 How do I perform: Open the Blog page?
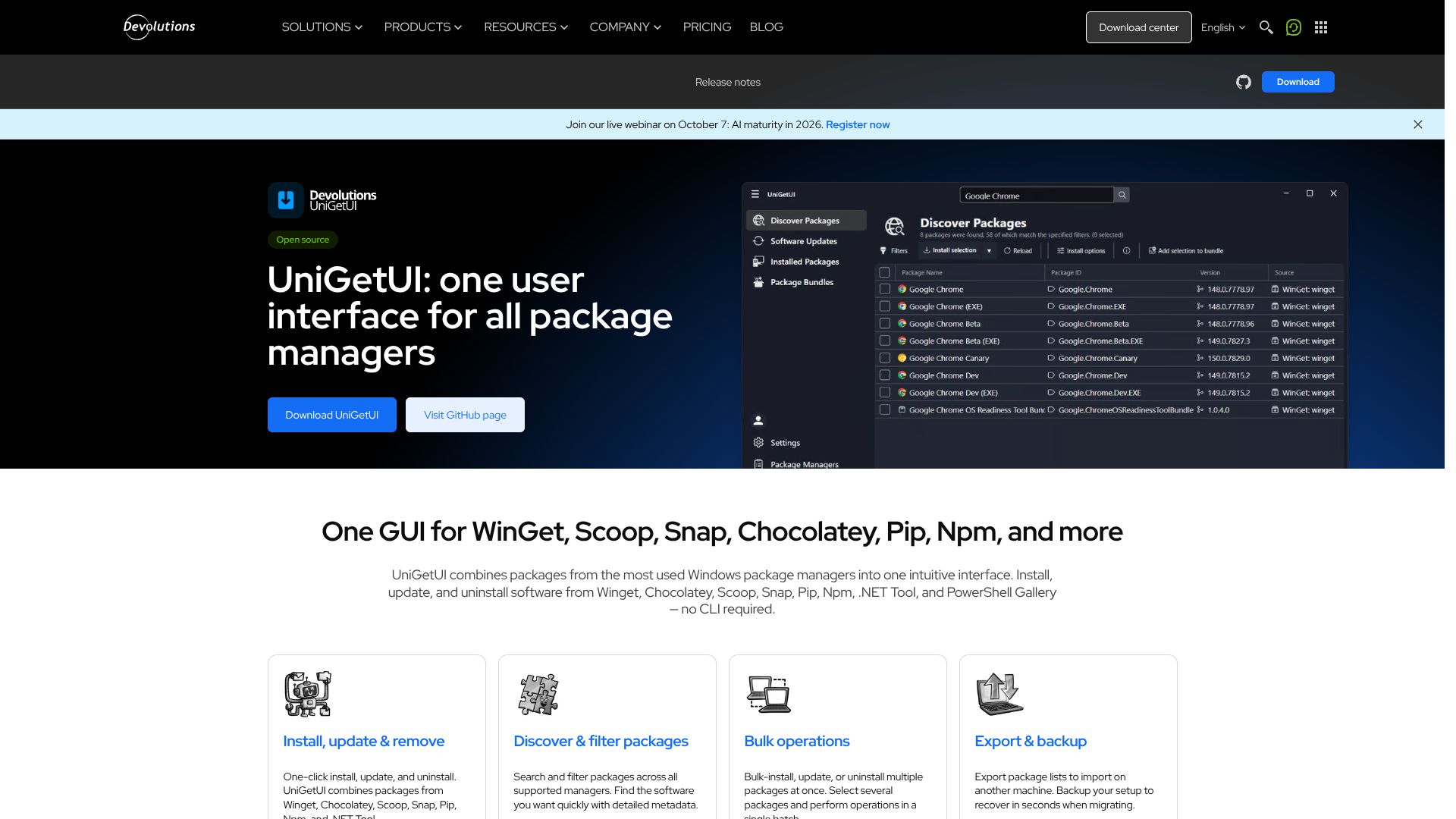(766, 27)
